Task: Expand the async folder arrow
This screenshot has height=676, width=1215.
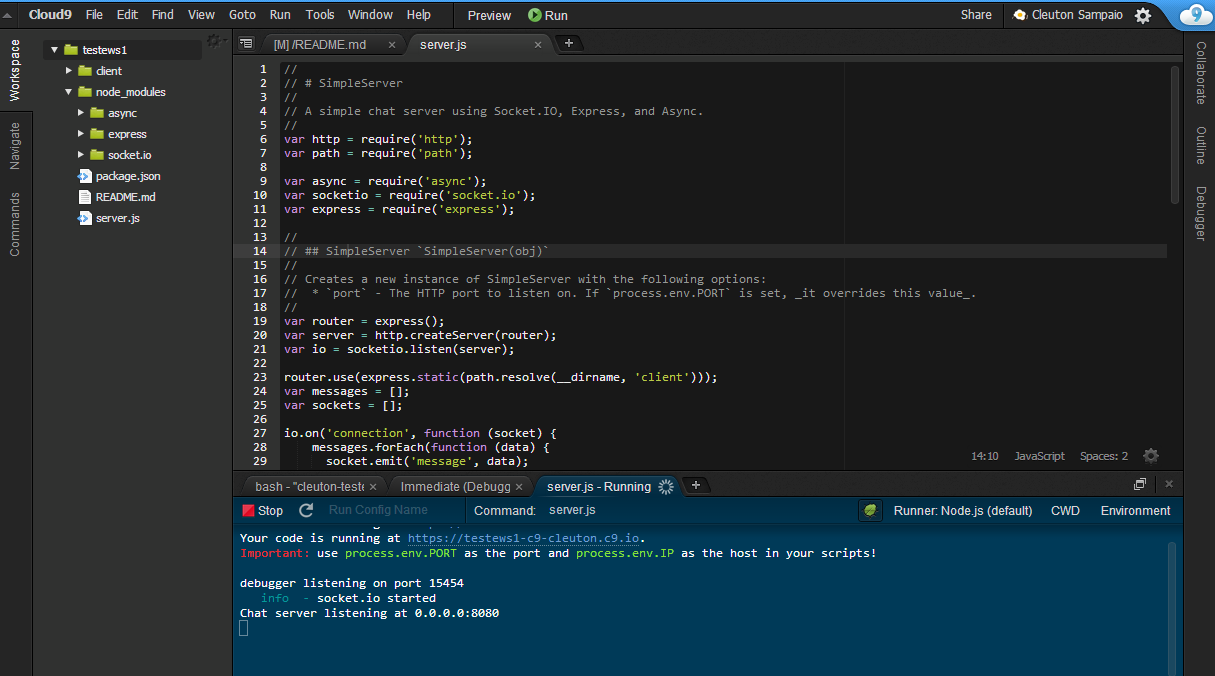Action: (x=81, y=113)
